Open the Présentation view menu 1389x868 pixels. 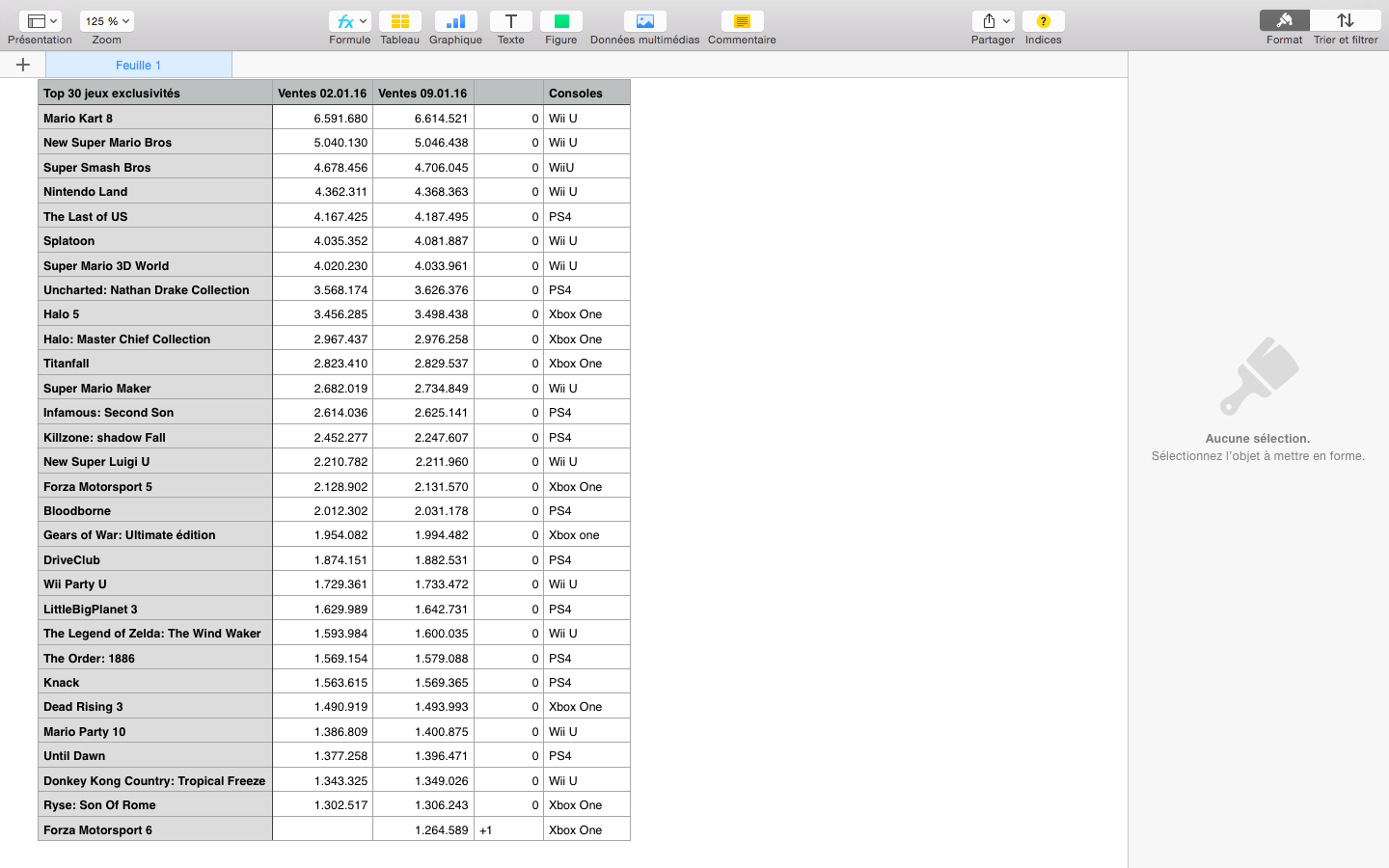point(40,21)
